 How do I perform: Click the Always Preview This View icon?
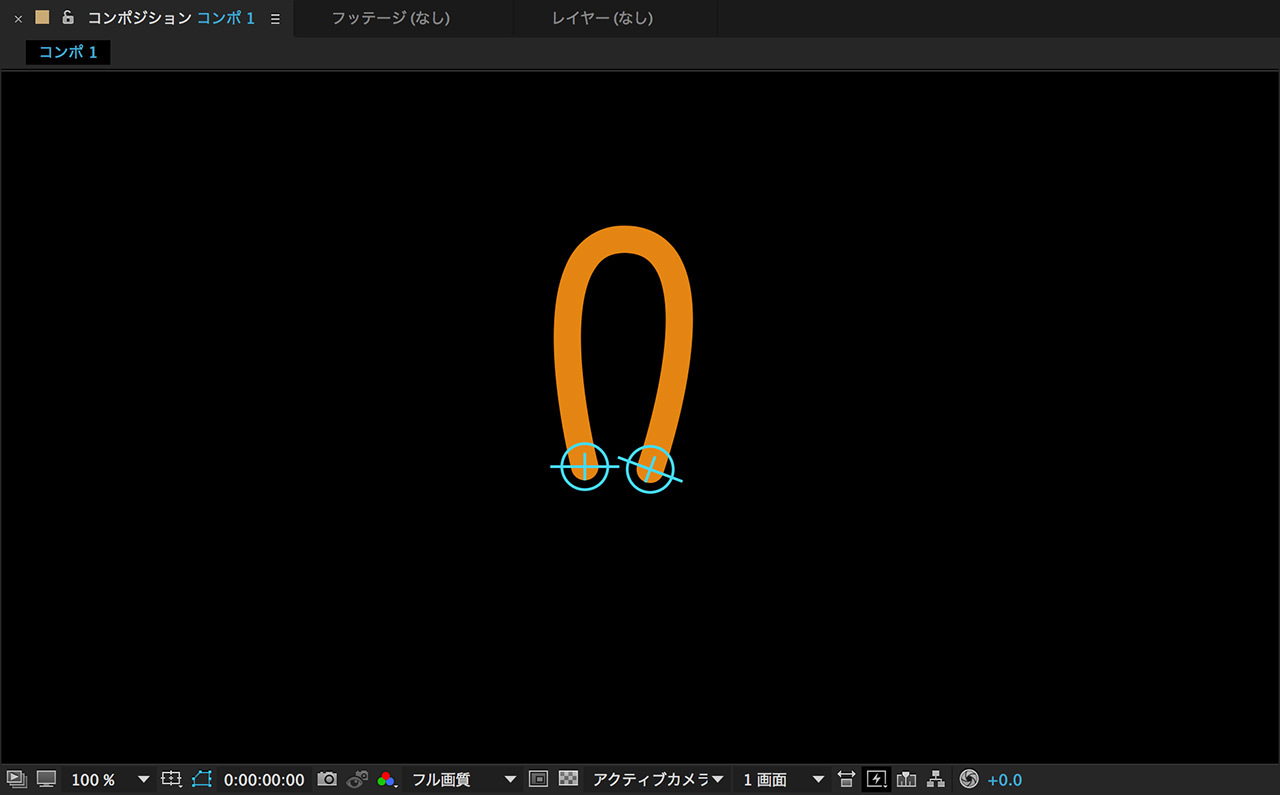(x=16, y=779)
